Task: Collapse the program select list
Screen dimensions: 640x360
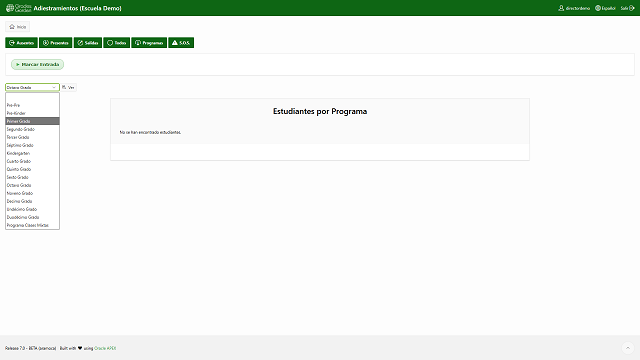Action: pos(32,87)
